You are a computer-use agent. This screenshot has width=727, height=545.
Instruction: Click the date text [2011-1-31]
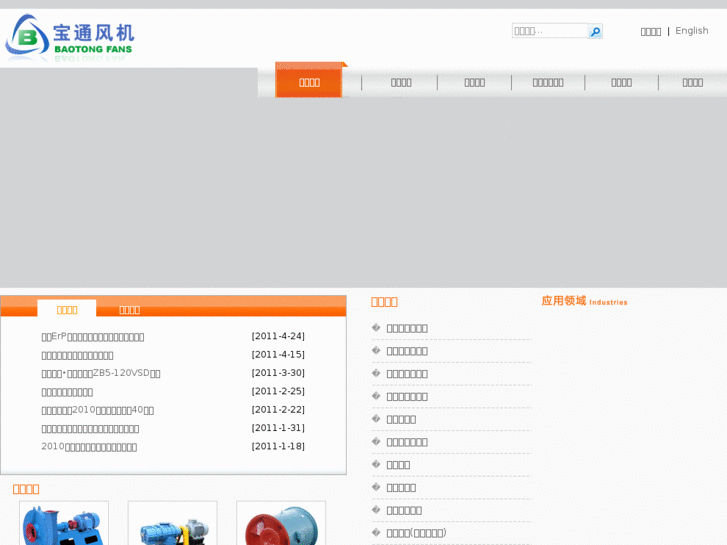278,428
